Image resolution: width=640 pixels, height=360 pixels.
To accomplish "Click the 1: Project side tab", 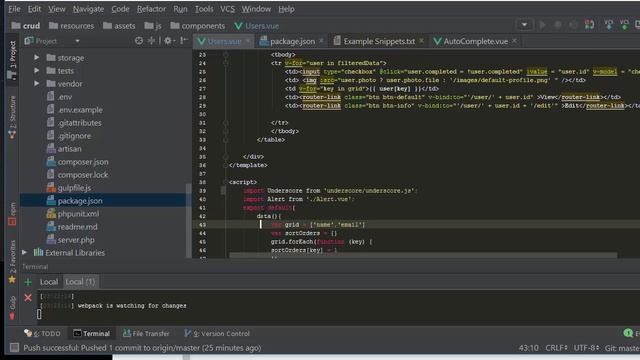I will [x=12, y=60].
